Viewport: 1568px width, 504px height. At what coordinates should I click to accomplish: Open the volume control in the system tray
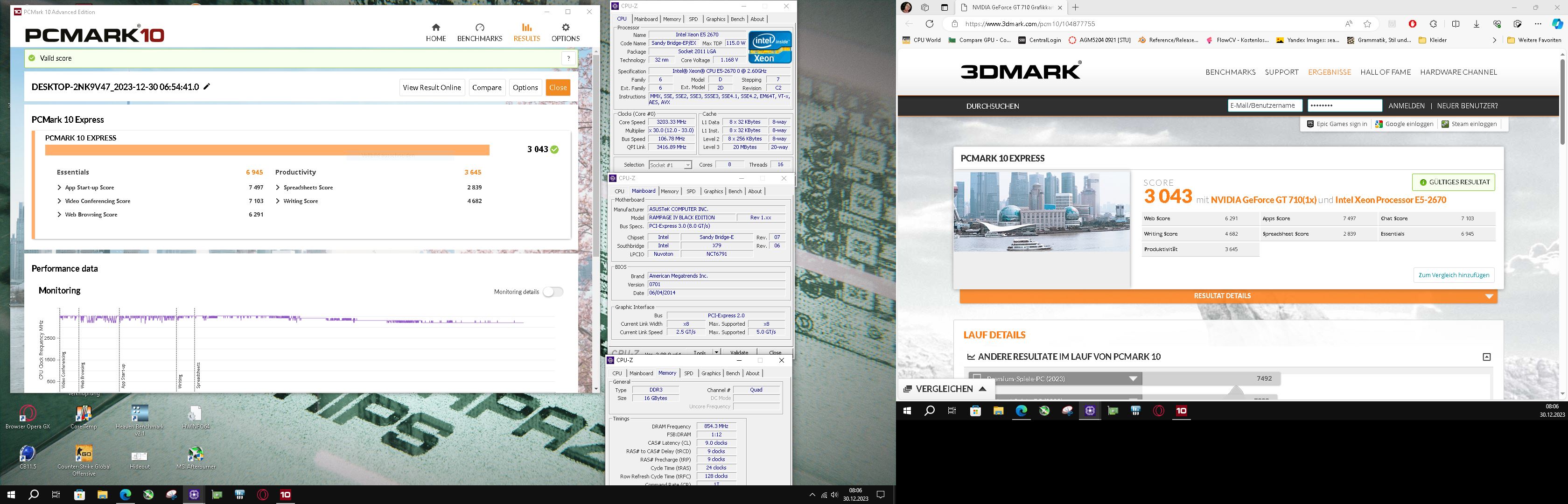click(834, 495)
